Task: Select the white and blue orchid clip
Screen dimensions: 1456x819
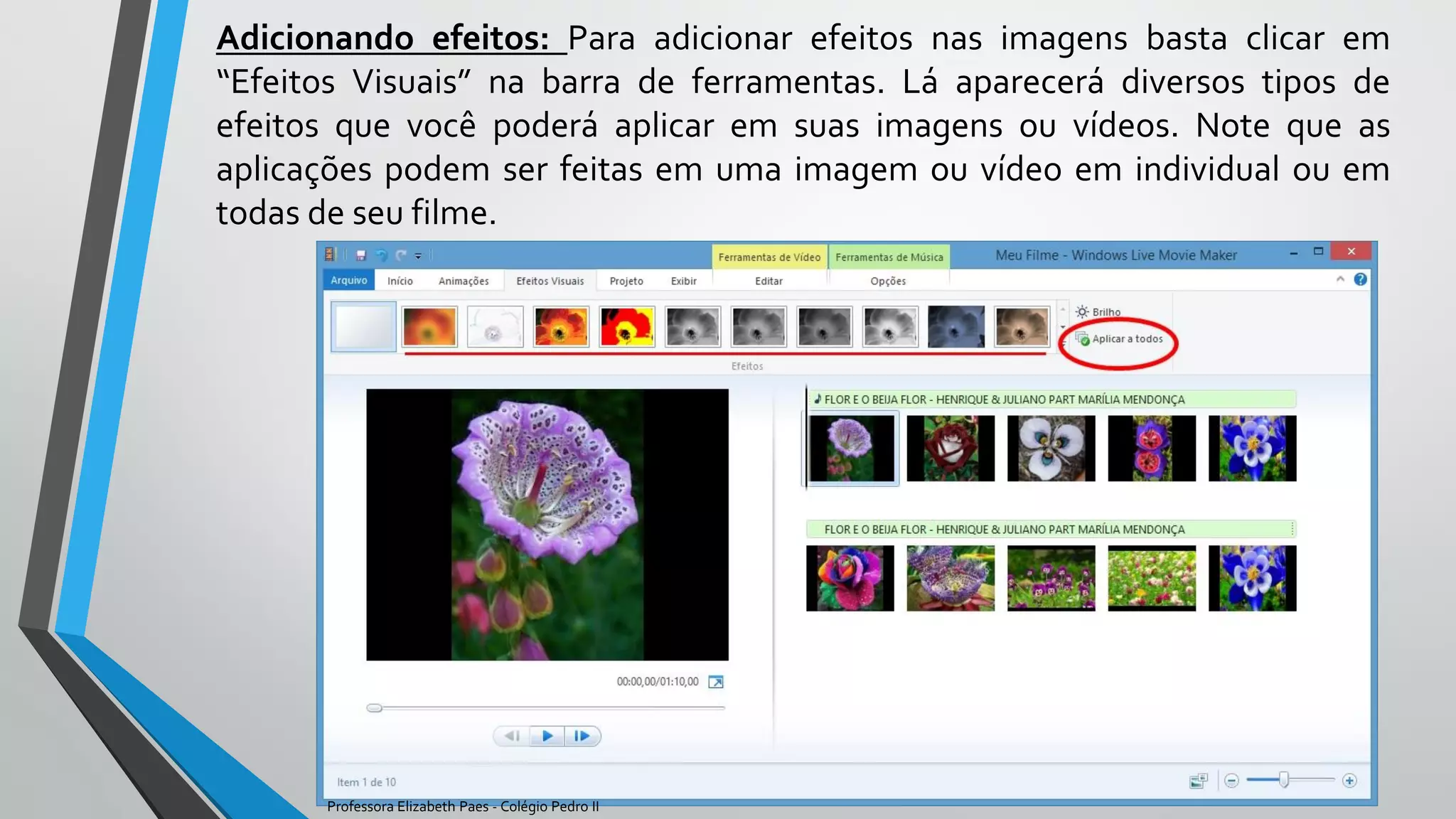Action: pyautogui.click(x=1051, y=449)
